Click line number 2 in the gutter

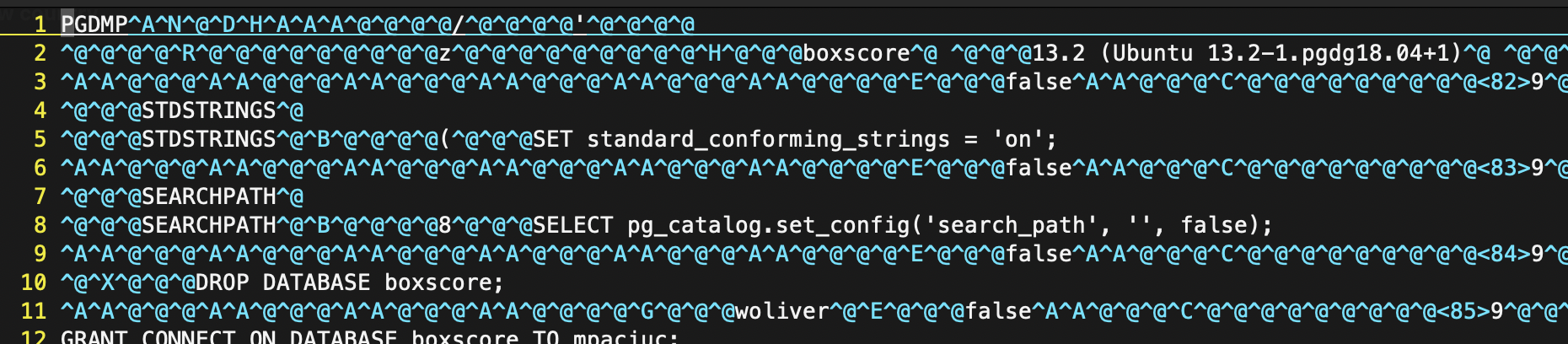(40, 53)
